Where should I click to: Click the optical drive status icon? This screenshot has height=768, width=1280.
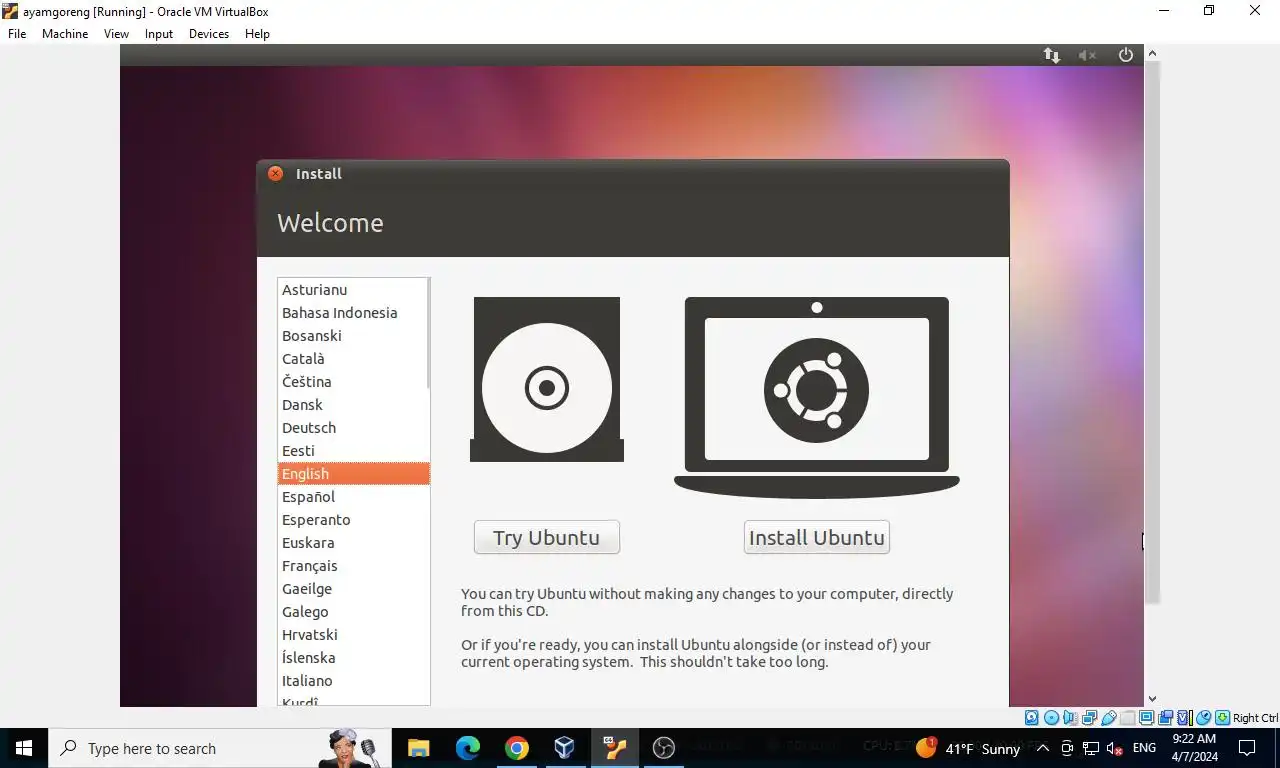pyautogui.click(x=1051, y=718)
